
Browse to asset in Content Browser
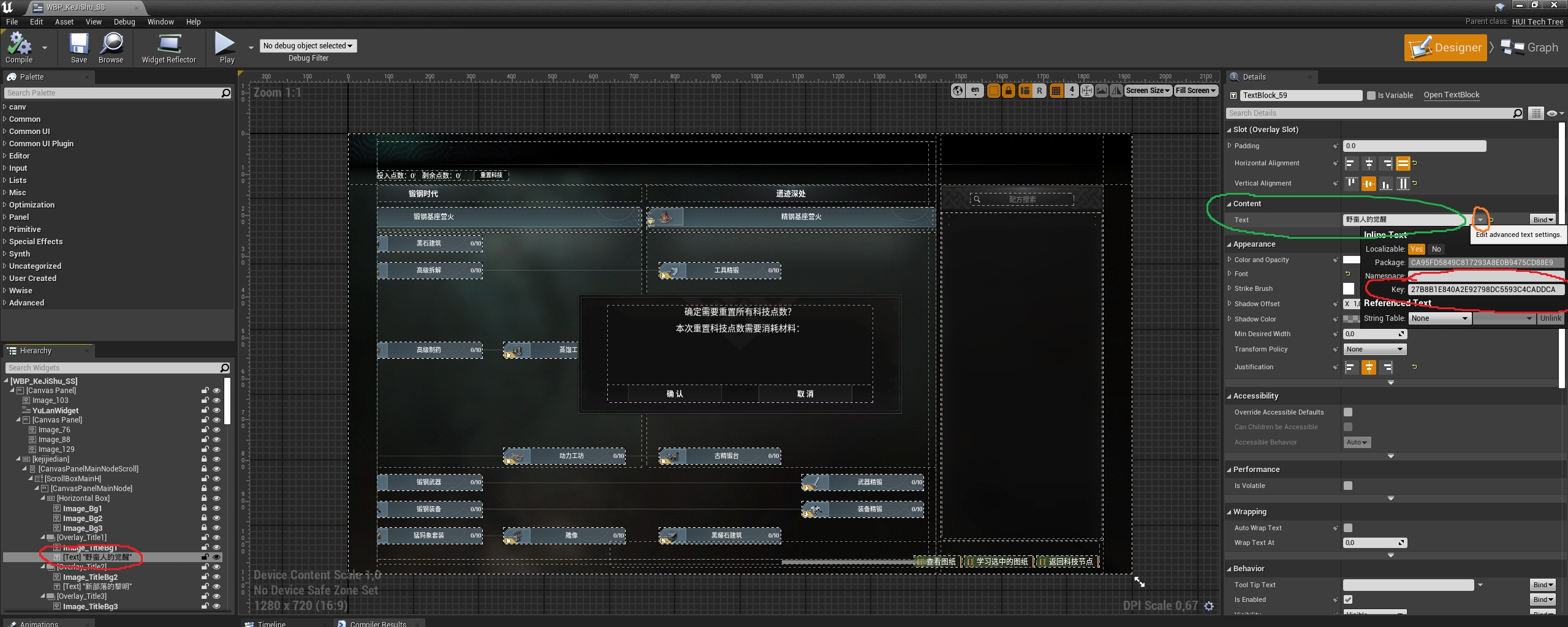point(111,48)
